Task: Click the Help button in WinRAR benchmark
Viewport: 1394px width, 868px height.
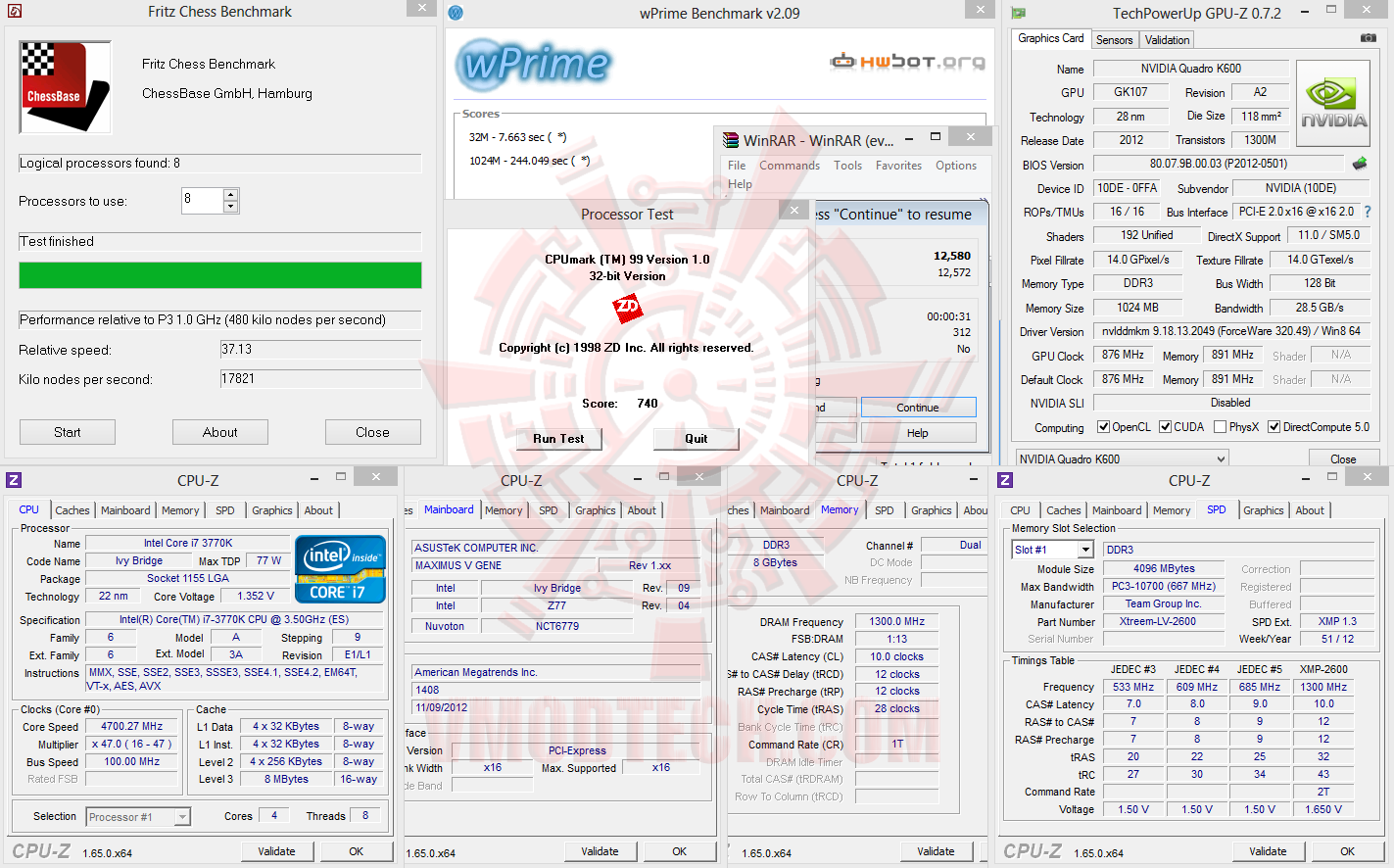Action: [x=918, y=433]
